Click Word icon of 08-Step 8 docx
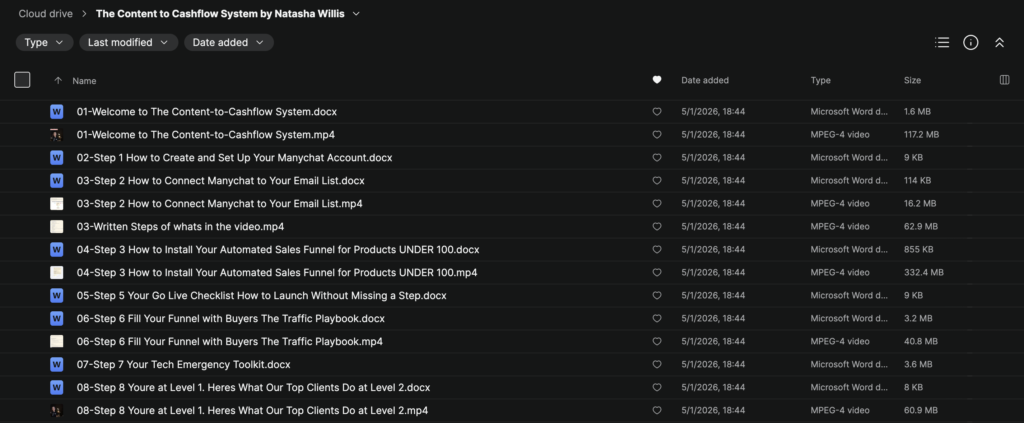1024x423 pixels. coord(57,387)
